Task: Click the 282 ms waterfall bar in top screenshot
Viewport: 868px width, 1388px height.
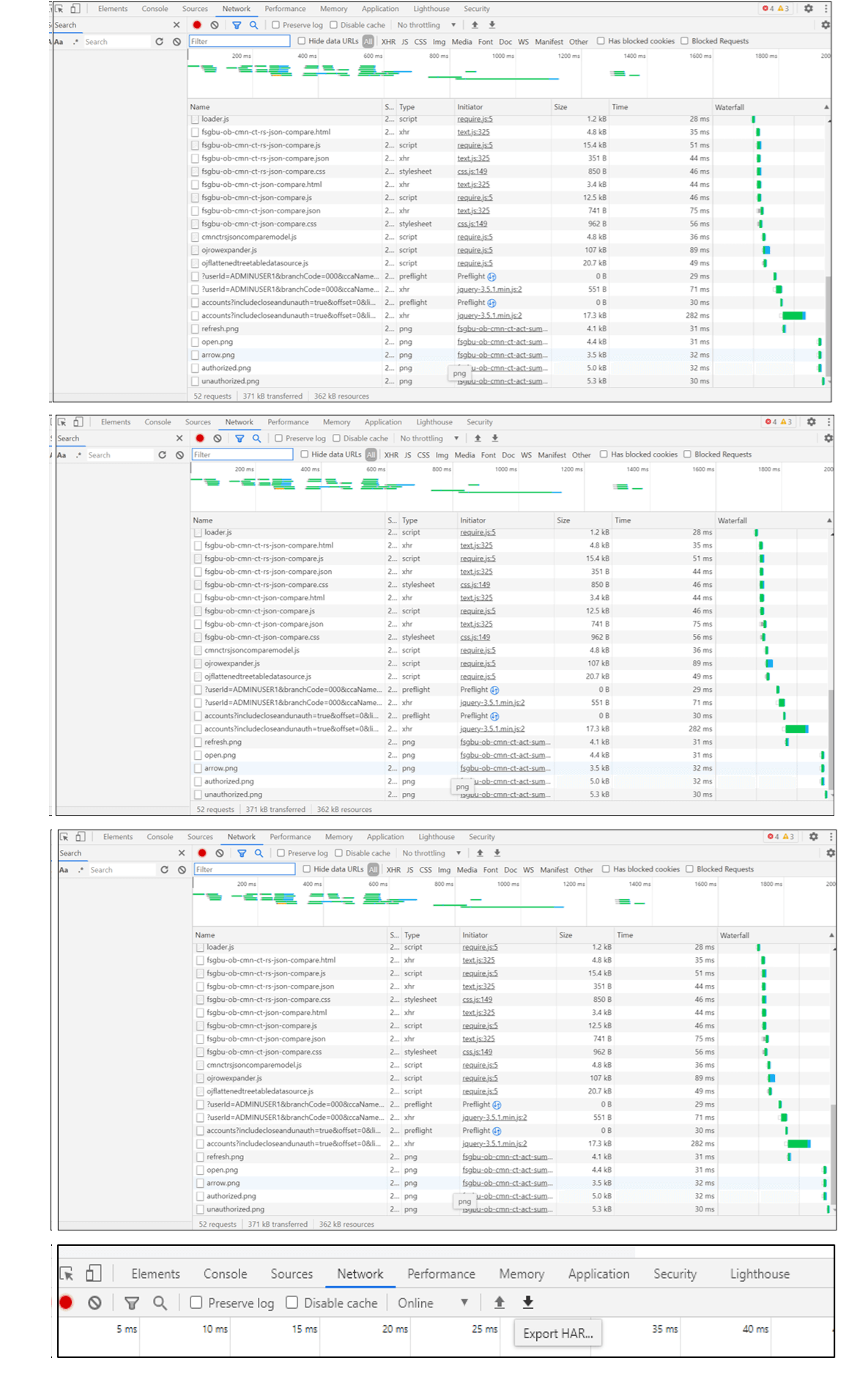Action: coord(794,316)
